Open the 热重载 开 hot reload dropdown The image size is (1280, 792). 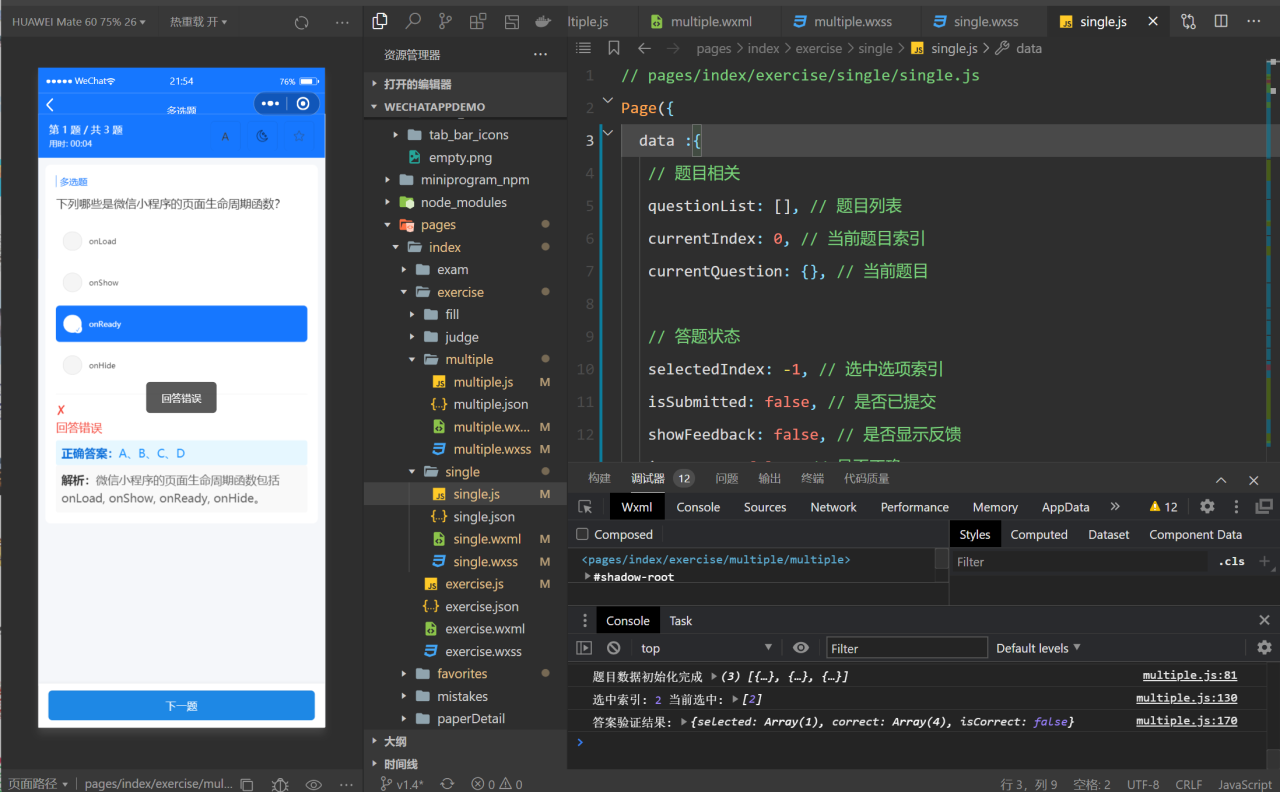coord(198,22)
